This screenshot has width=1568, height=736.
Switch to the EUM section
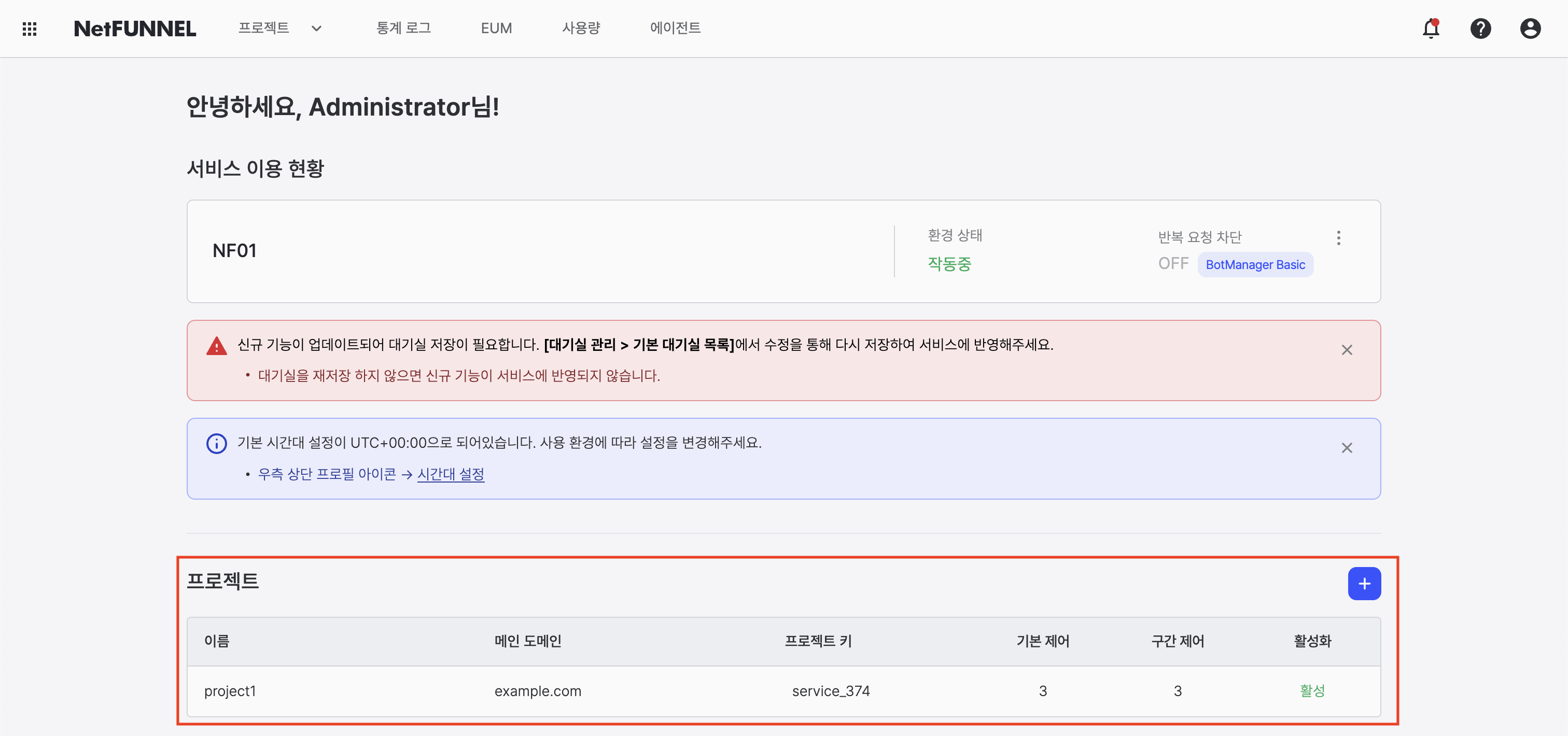pyautogui.click(x=496, y=28)
